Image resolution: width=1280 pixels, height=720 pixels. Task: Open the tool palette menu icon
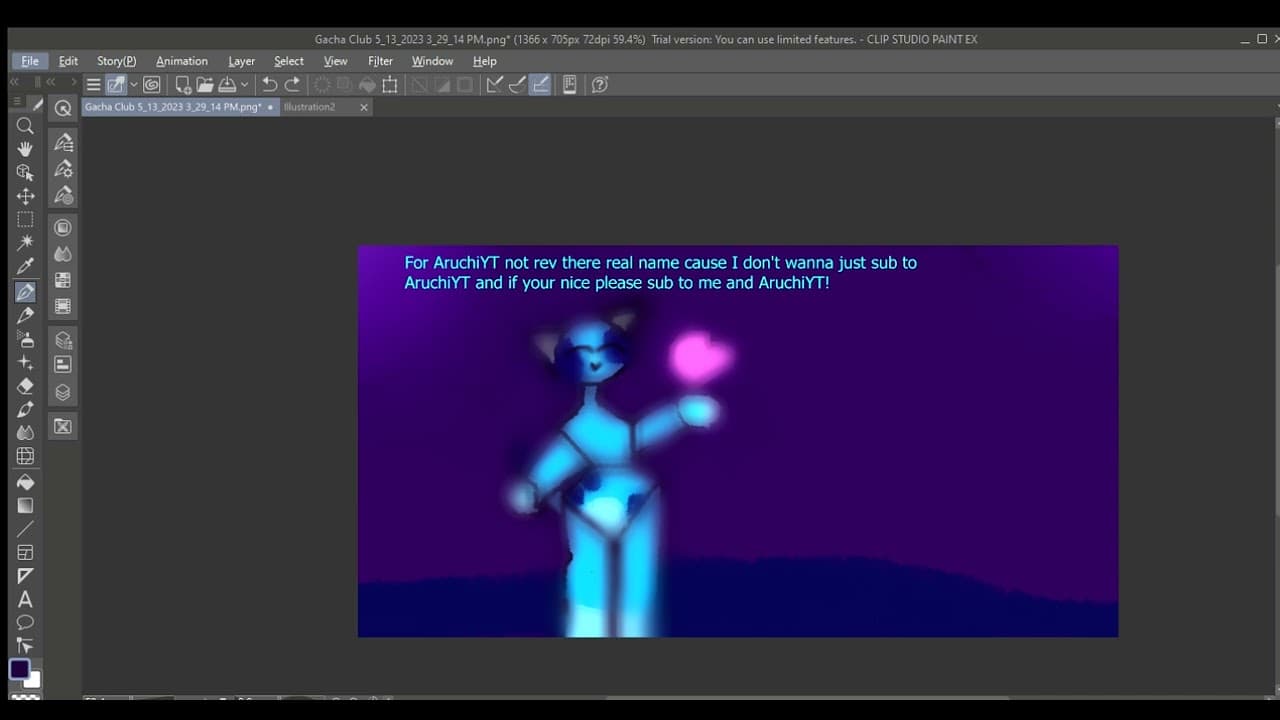pos(18,102)
